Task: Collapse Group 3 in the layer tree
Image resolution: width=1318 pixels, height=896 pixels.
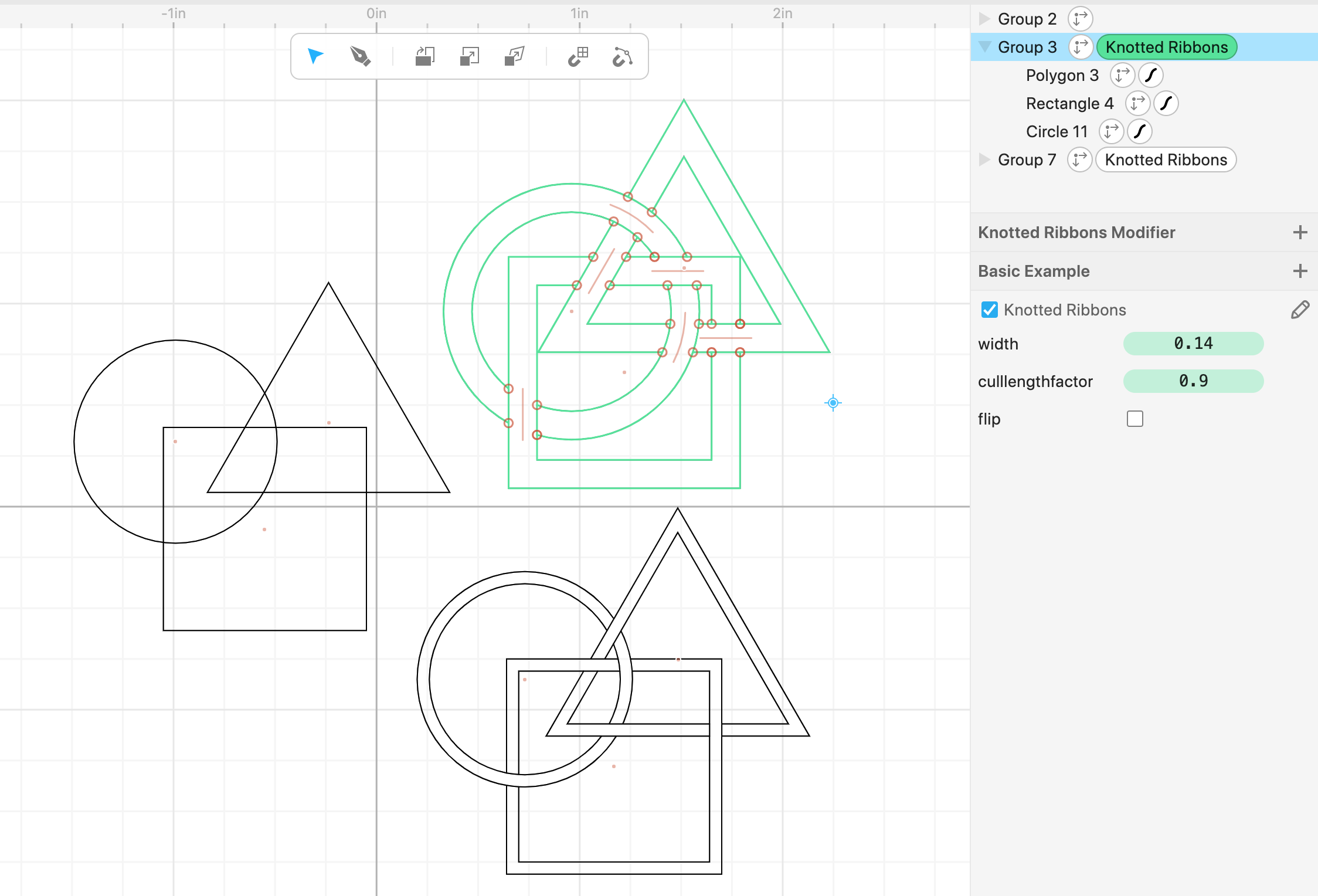Action: [984, 47]
